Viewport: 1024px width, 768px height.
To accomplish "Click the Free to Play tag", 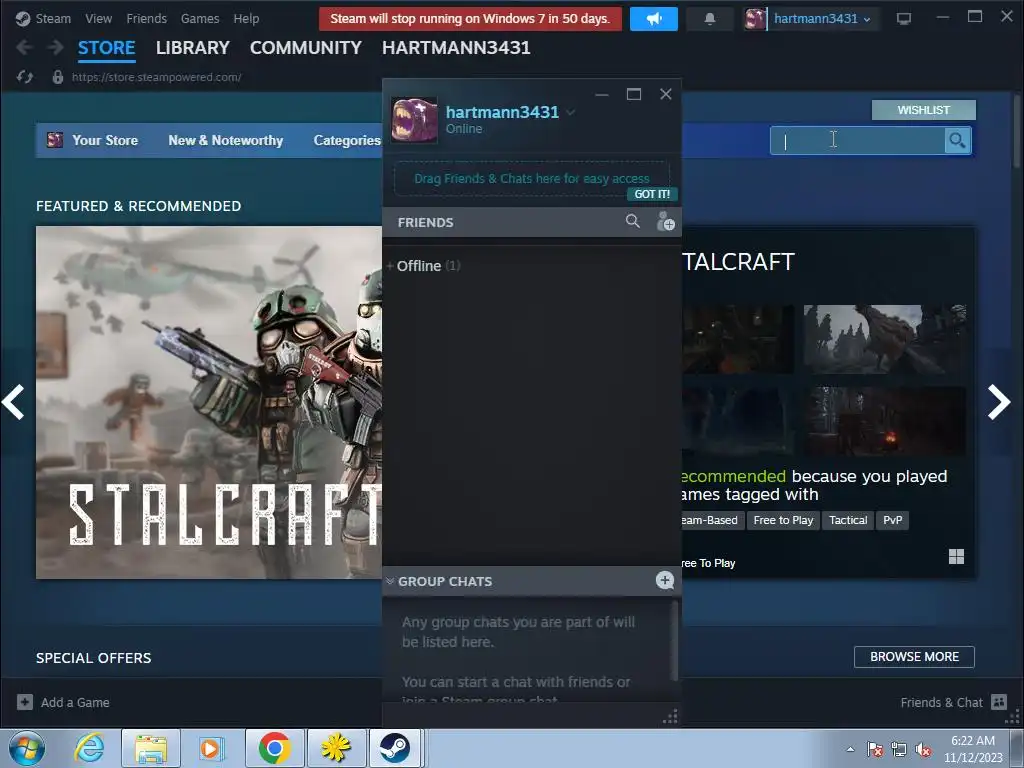I will (783, 520).
